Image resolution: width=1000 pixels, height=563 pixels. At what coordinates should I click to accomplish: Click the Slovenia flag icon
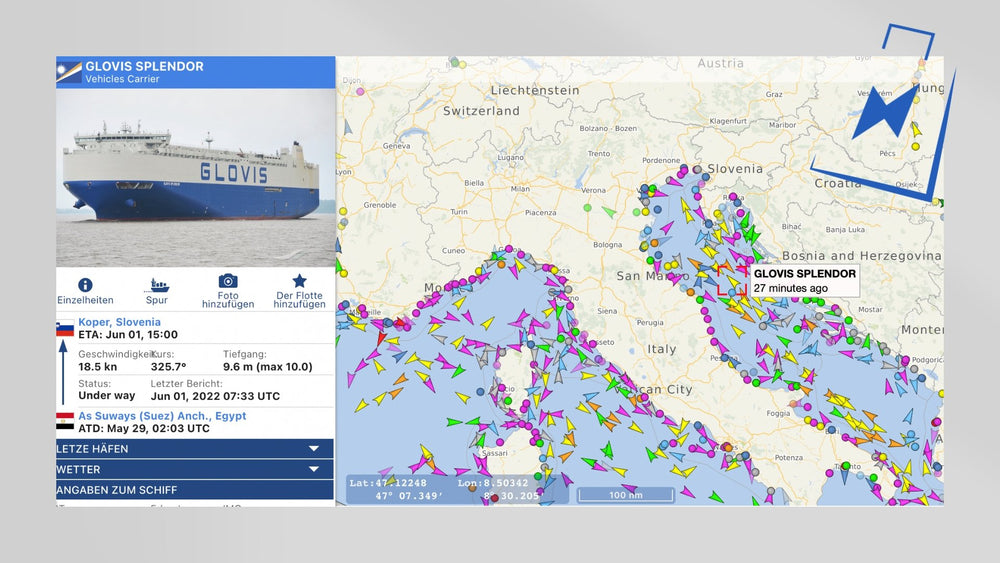(x=65, y=329)
